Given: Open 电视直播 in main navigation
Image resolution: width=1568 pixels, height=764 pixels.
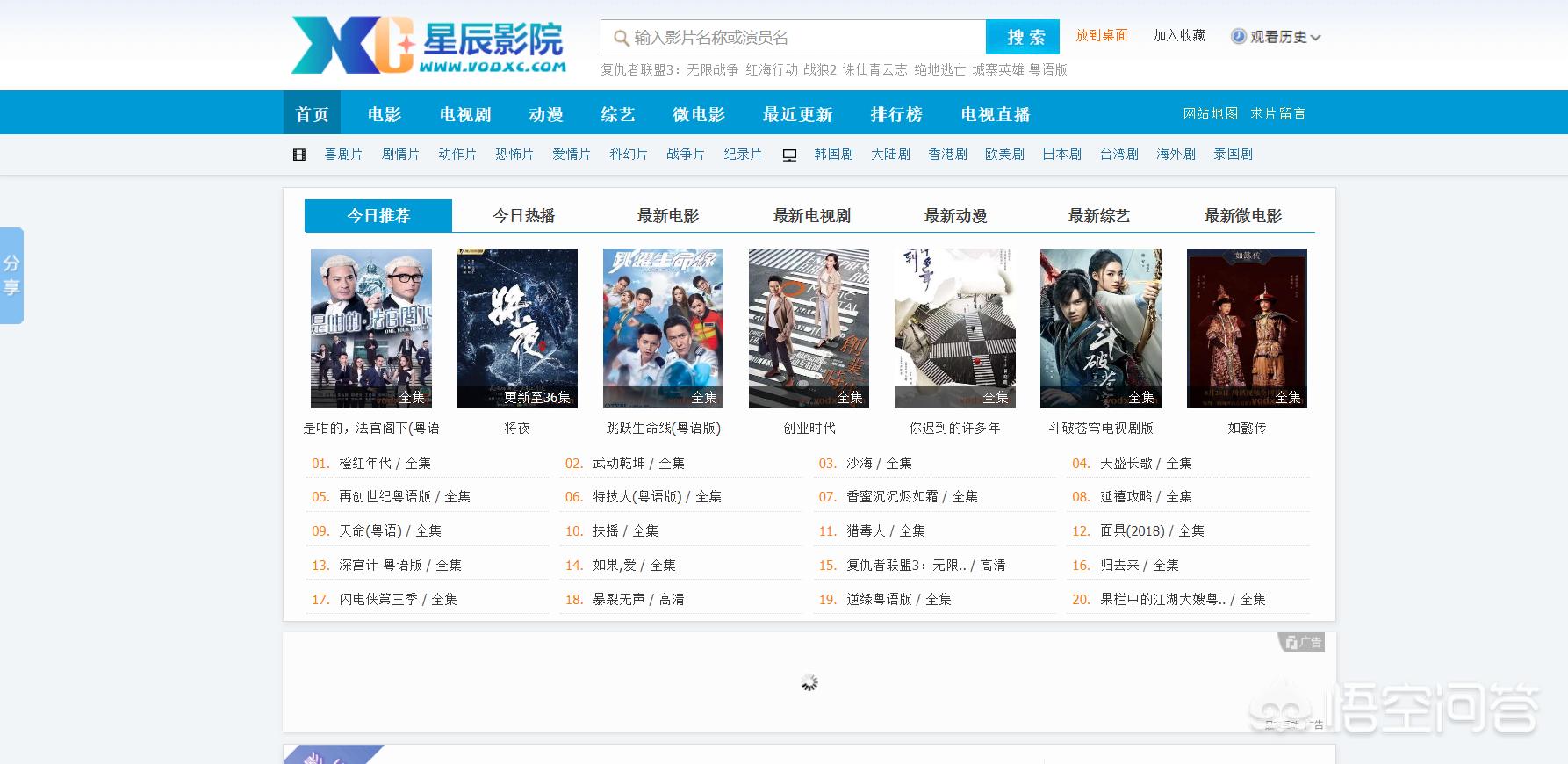Looking at the screenshot, I should click(x=995, y=114).
